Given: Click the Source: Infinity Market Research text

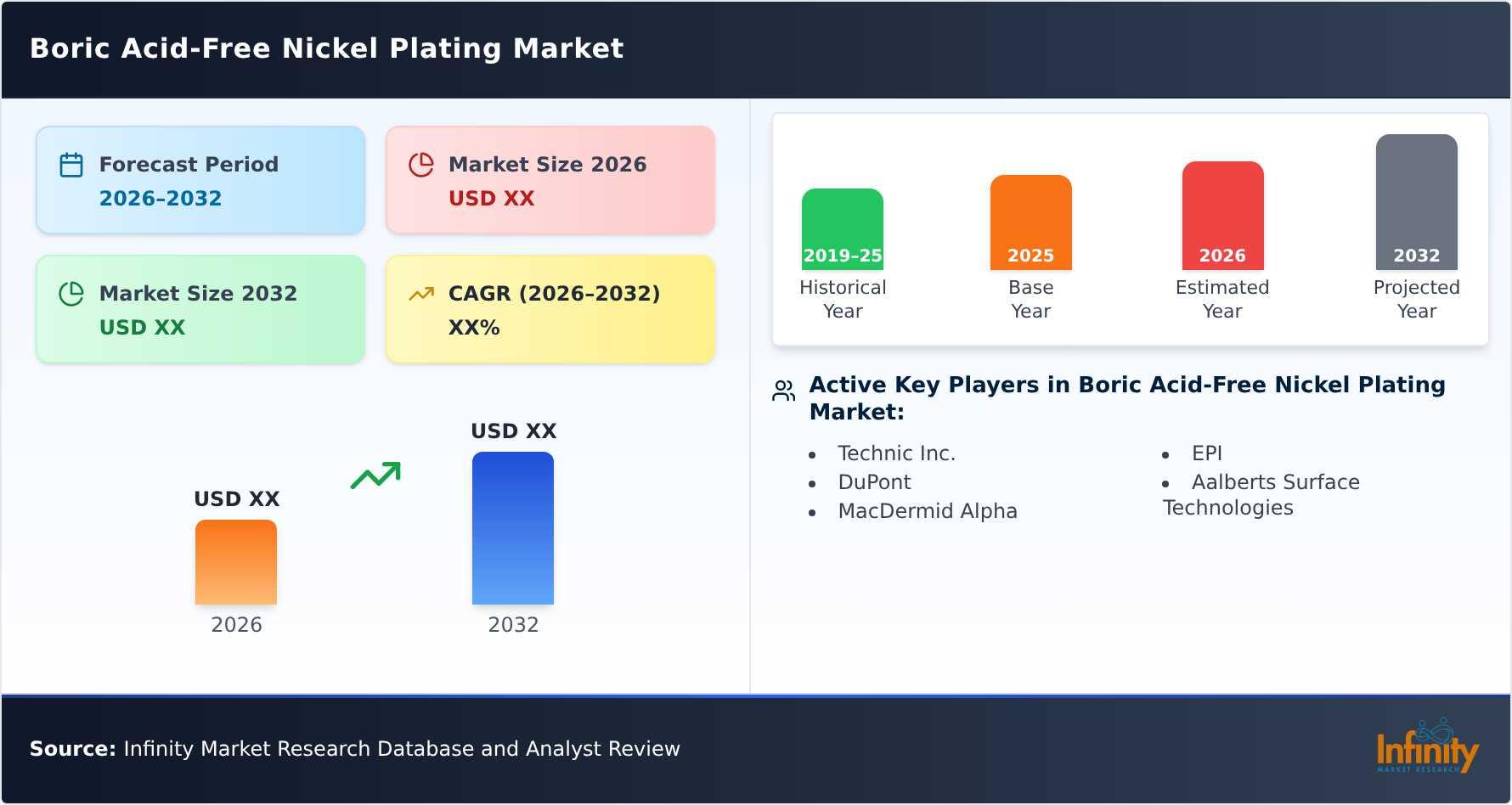Looking at the screenshot, I should (x=355, y=749).
